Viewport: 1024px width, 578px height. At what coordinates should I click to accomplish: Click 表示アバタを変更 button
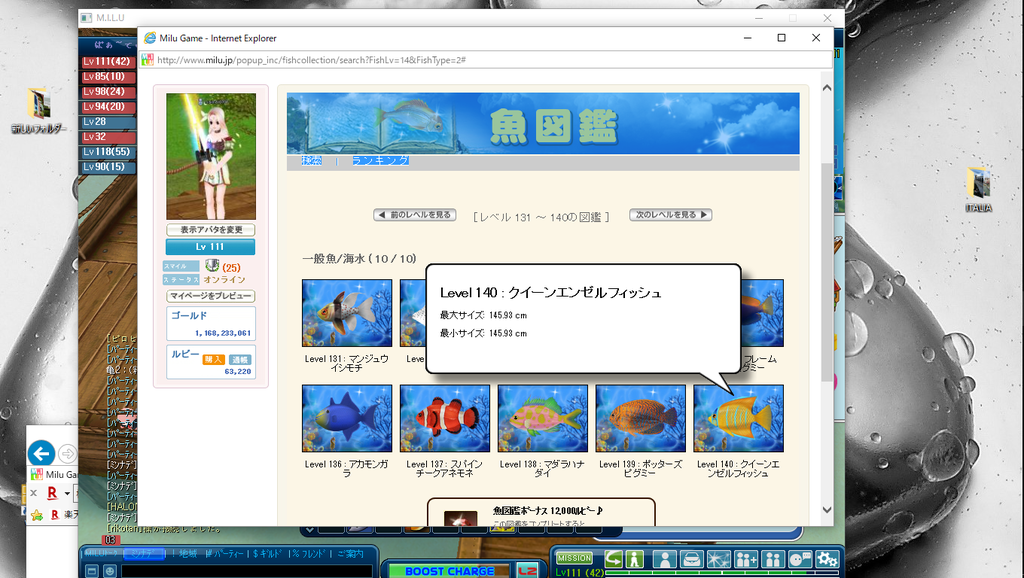coord(211,230)
